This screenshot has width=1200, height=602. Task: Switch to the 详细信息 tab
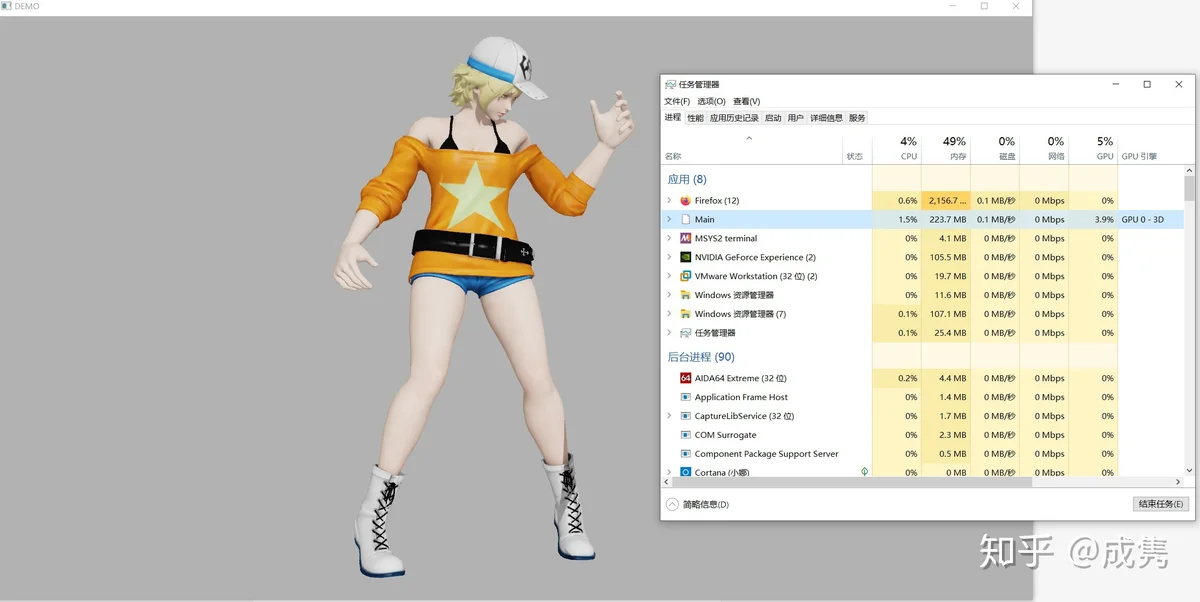click(827, 118)
